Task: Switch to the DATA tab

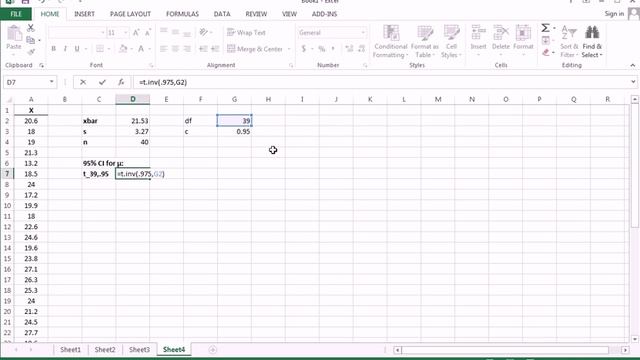Action: click(x=222, y=14)
